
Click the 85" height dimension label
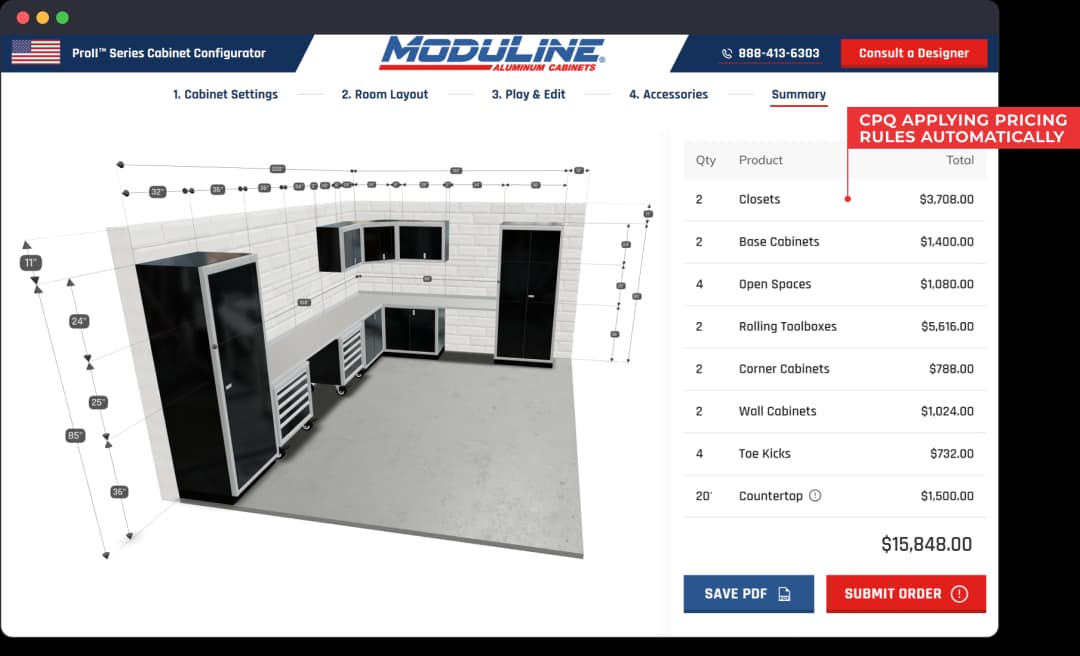(x=75, y=435)
